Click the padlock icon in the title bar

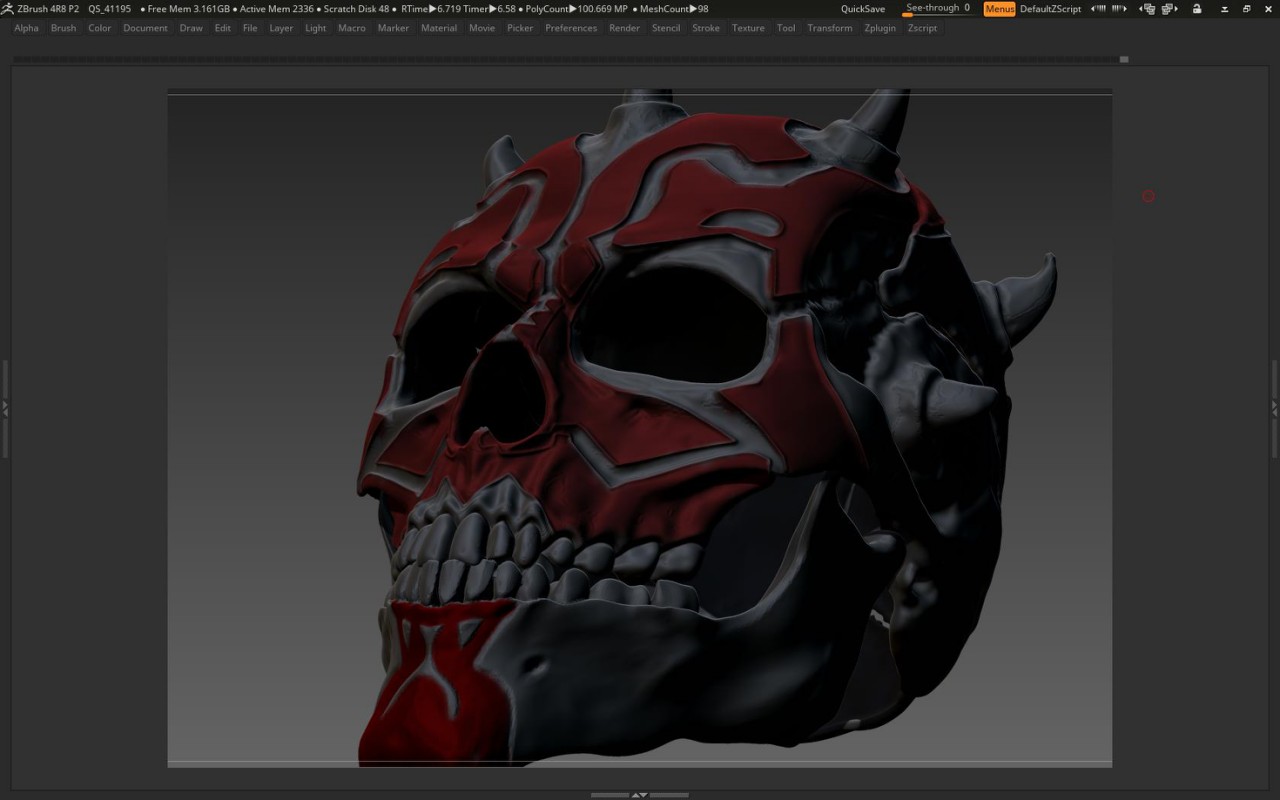click(x=1197, y=9)
